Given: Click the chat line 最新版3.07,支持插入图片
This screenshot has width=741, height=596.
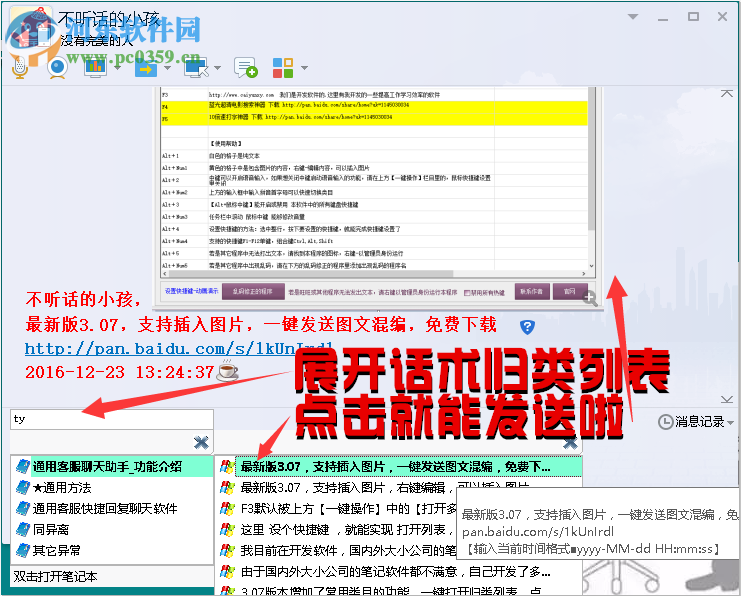Looking at the screenshot, I should point(261,325).
